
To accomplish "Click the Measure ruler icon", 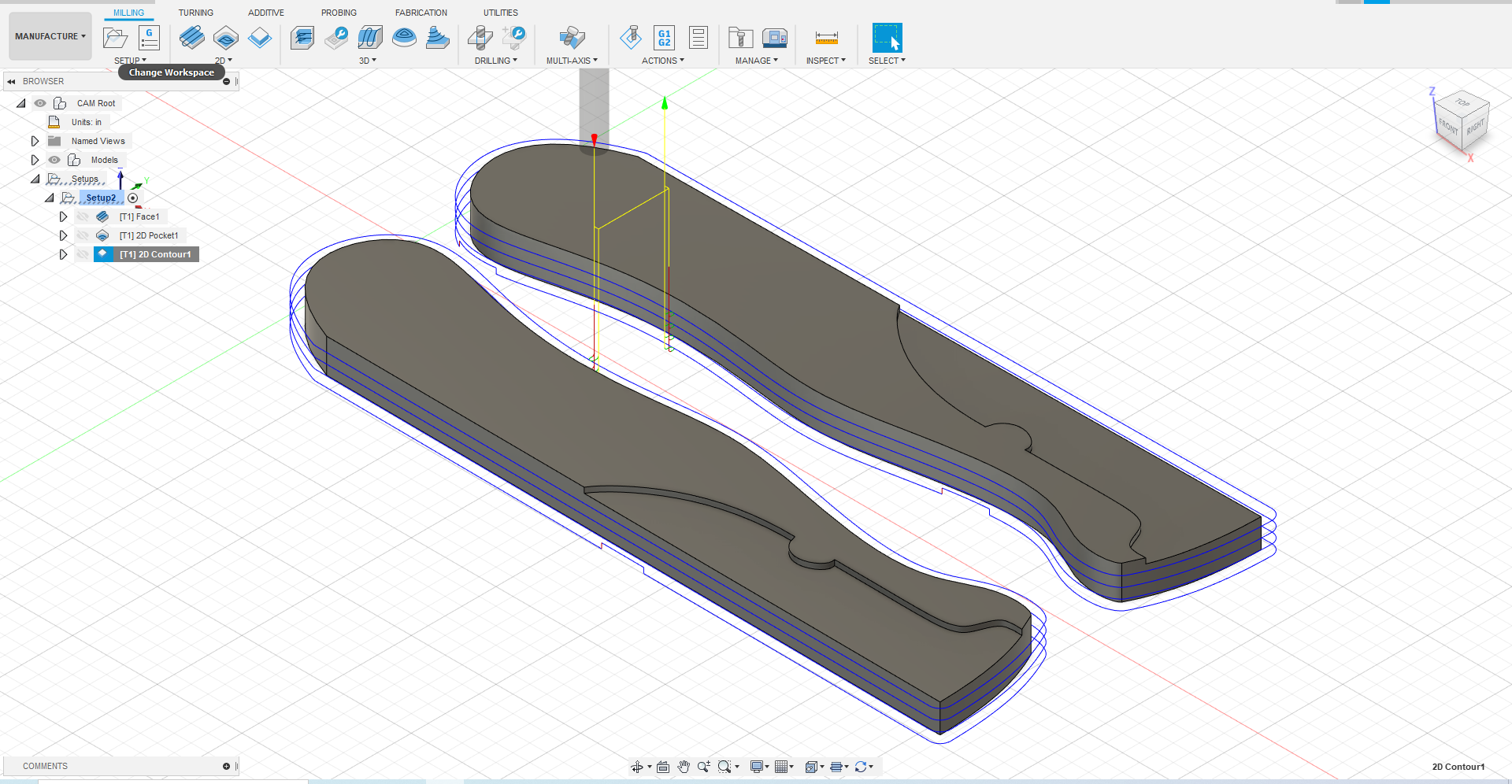I will click(827, 37).
